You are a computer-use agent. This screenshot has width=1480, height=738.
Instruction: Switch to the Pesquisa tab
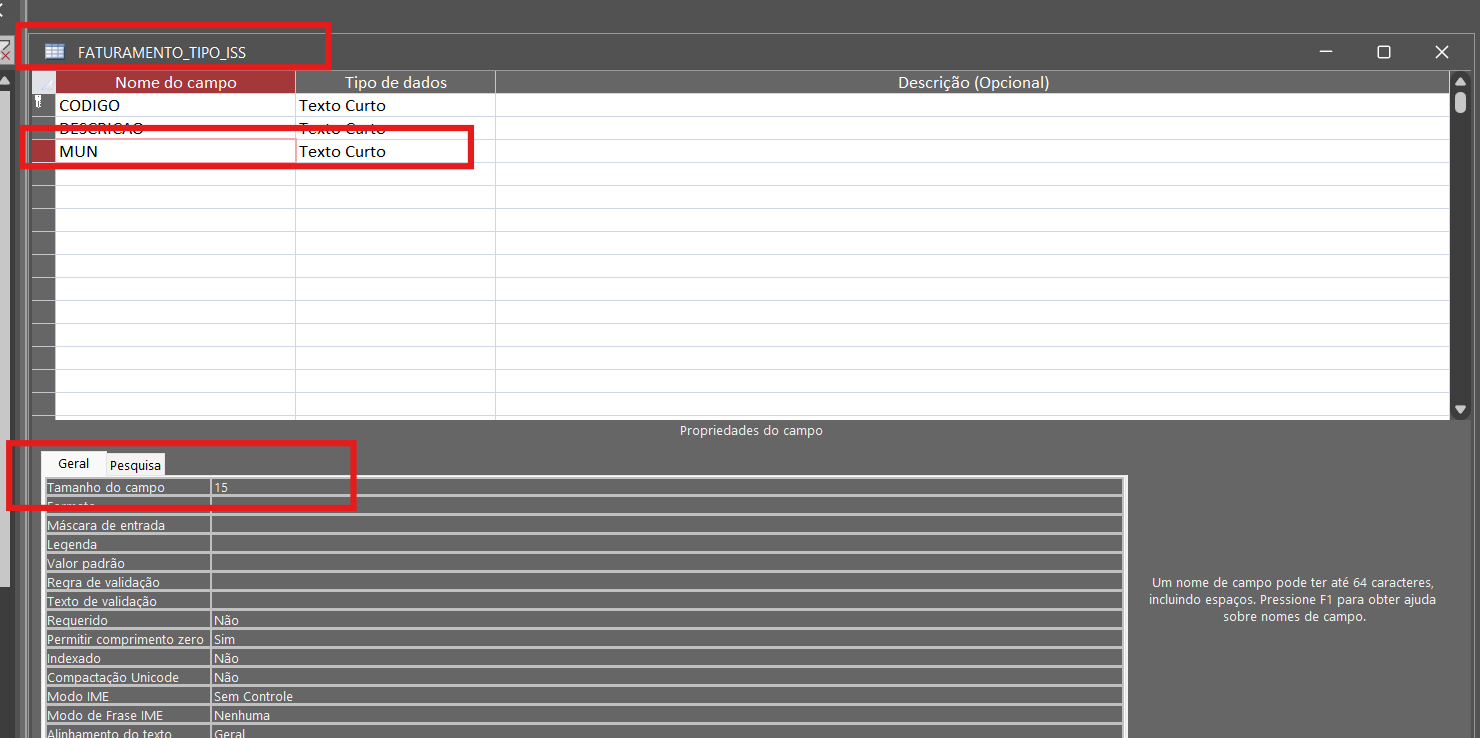tap(135, 465)
